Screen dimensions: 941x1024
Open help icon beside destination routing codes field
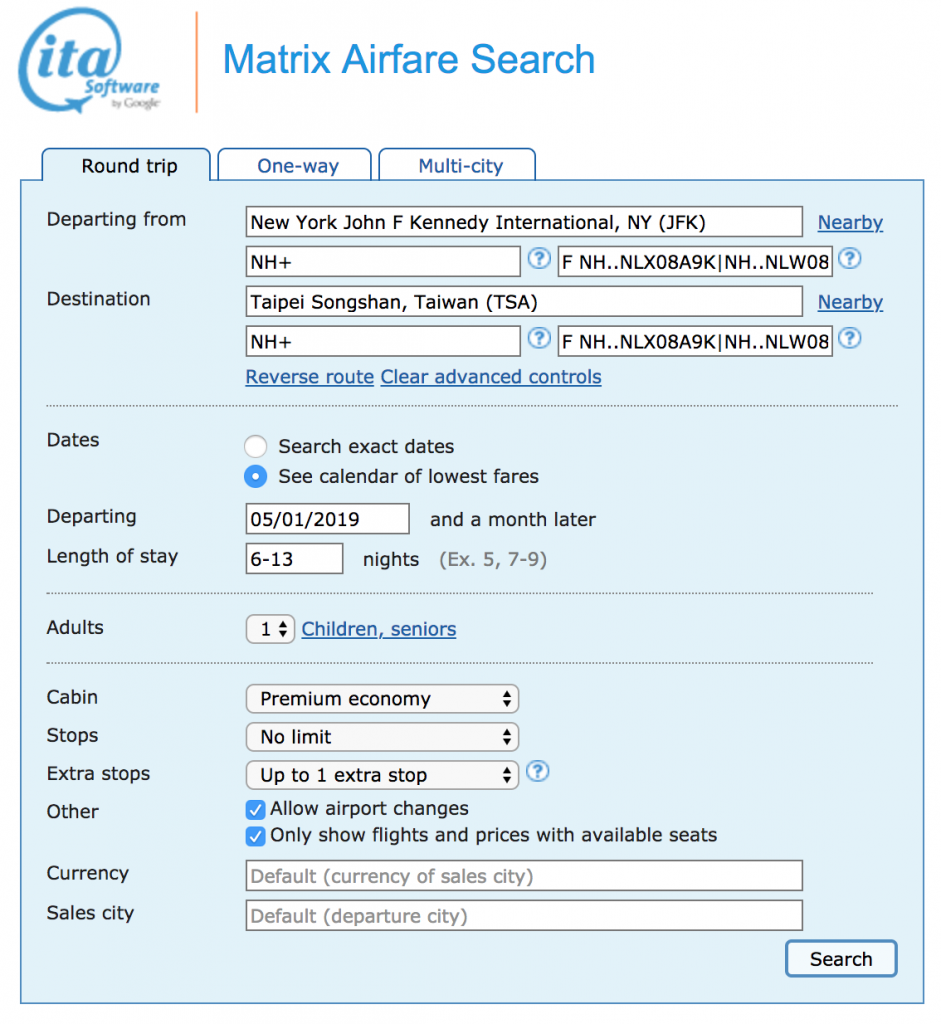539,338
